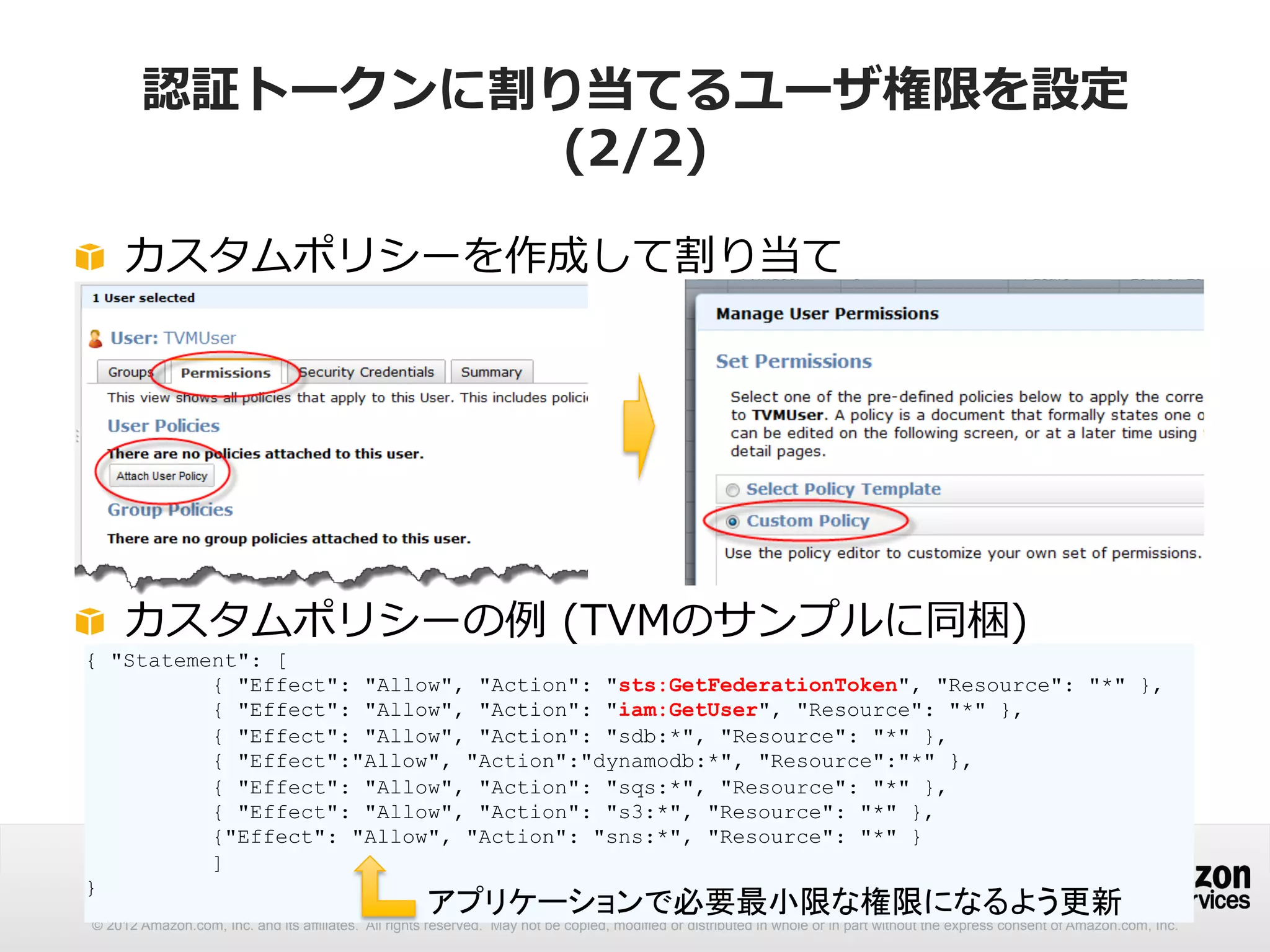
Task: Click the User Policies heading
Action: click(x=164, y=426)
